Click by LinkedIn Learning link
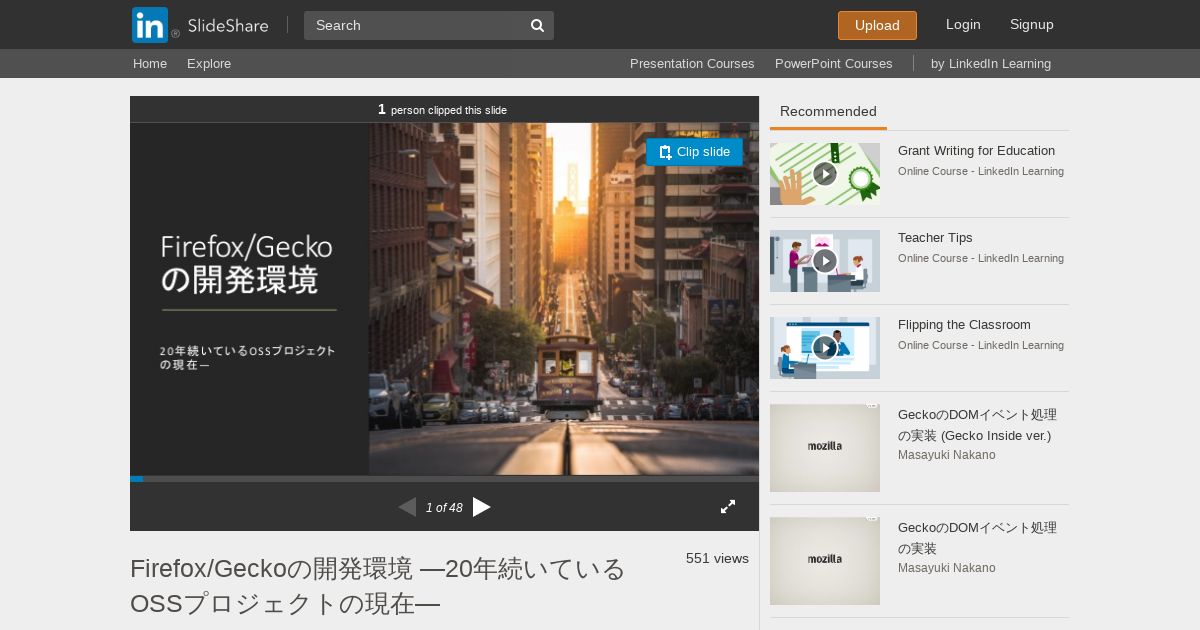This screenshot has height=630, width=1200. (x=991, y=63)
